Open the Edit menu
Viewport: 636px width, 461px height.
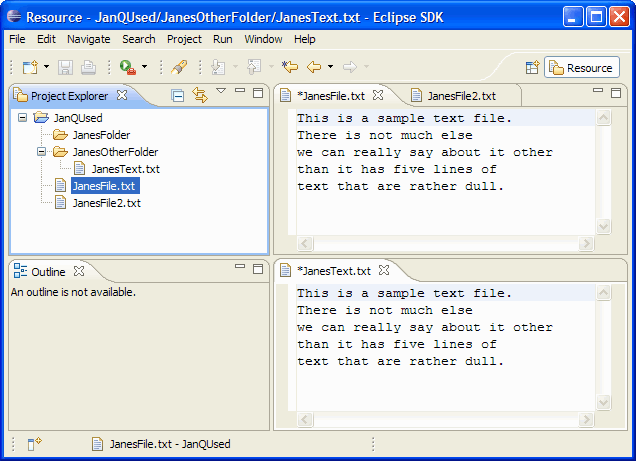tap(46, 39)
